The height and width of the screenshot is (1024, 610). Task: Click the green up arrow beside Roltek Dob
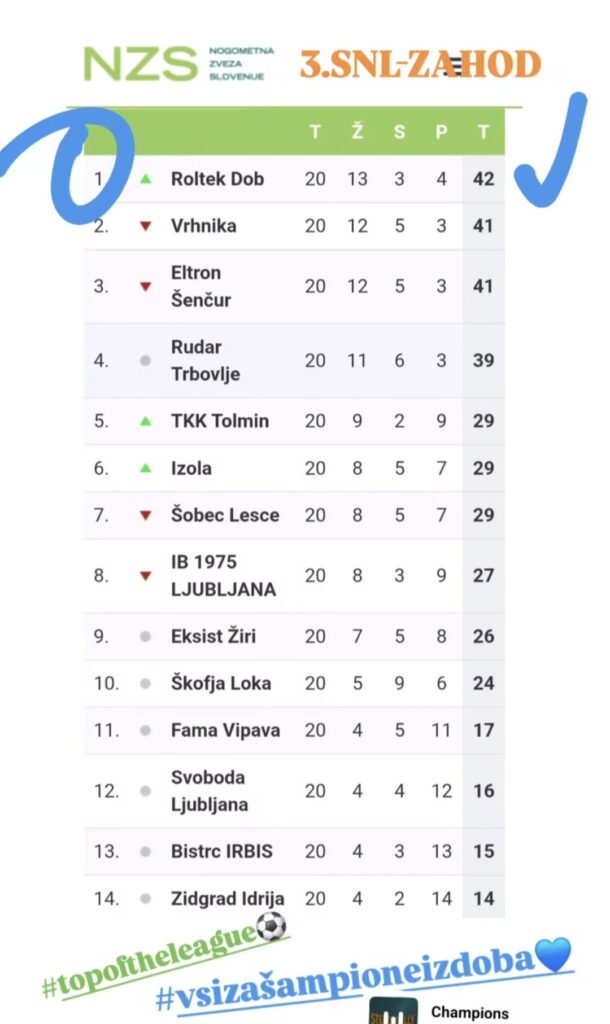click(146, 179)
